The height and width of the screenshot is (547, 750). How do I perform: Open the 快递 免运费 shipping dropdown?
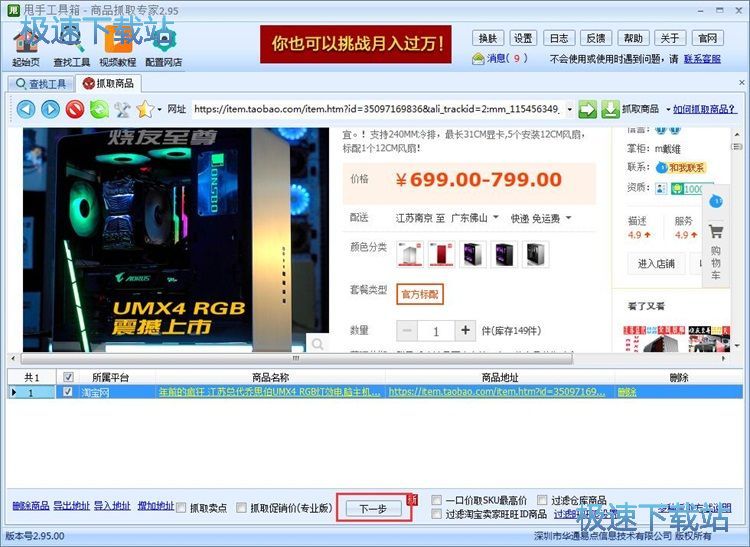tap(540, 218)
